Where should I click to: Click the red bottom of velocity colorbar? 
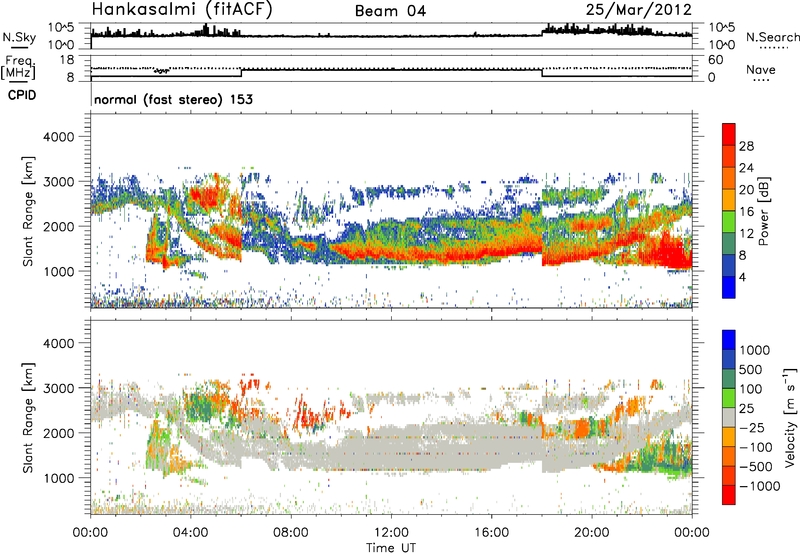click(729, 495)
